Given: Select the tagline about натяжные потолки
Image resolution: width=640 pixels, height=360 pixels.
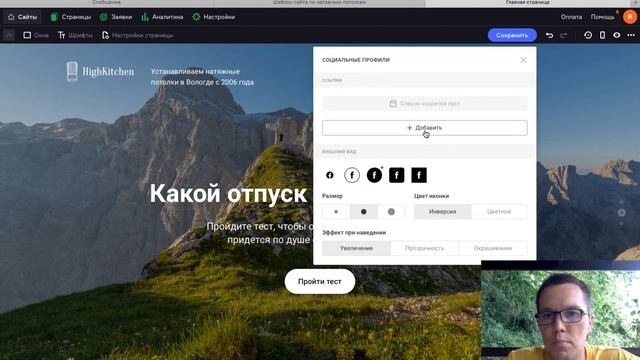Looking at the screenshot, I should tap(202, 77).
